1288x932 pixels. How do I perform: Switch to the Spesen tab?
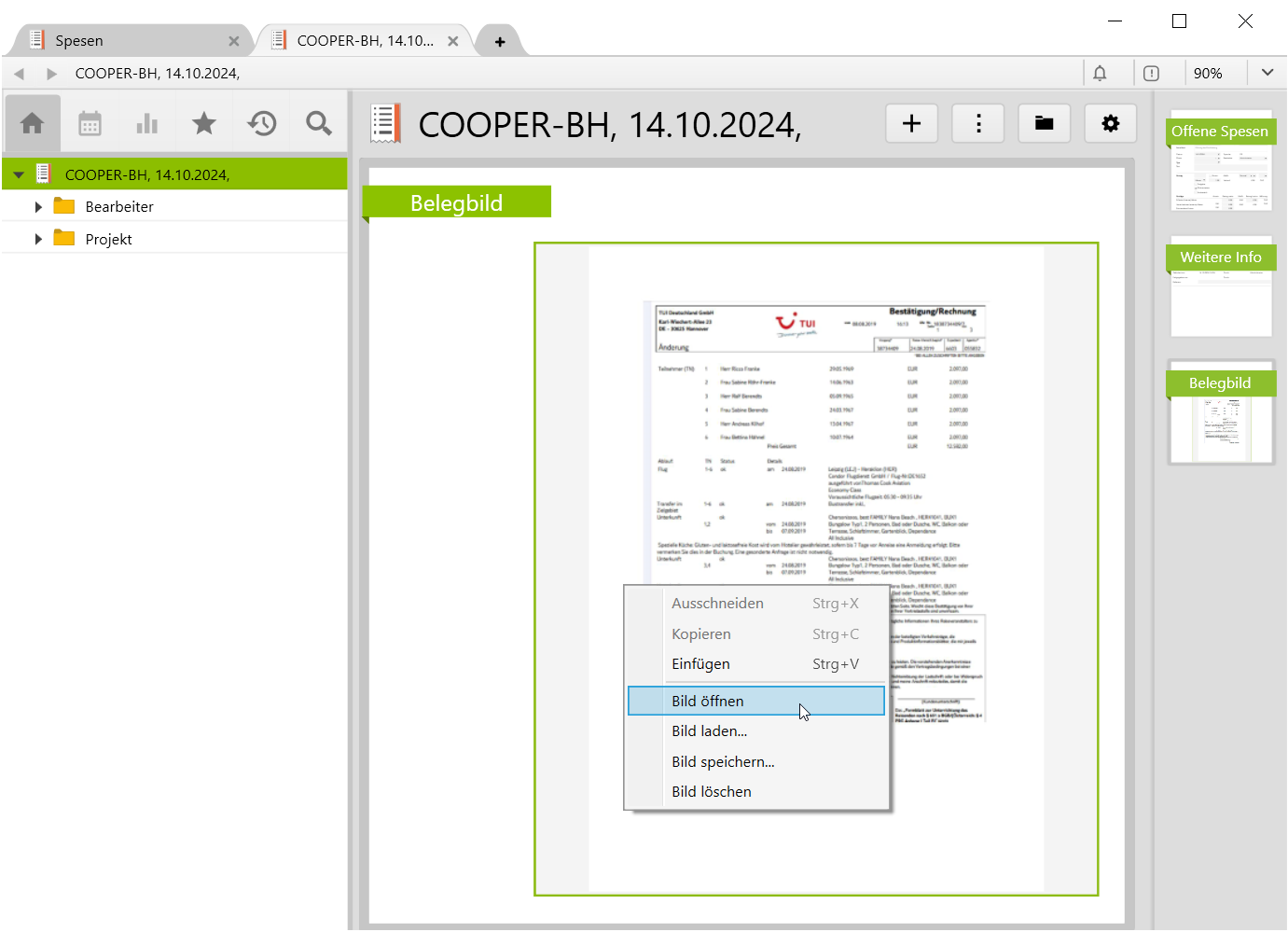(79, 41)
